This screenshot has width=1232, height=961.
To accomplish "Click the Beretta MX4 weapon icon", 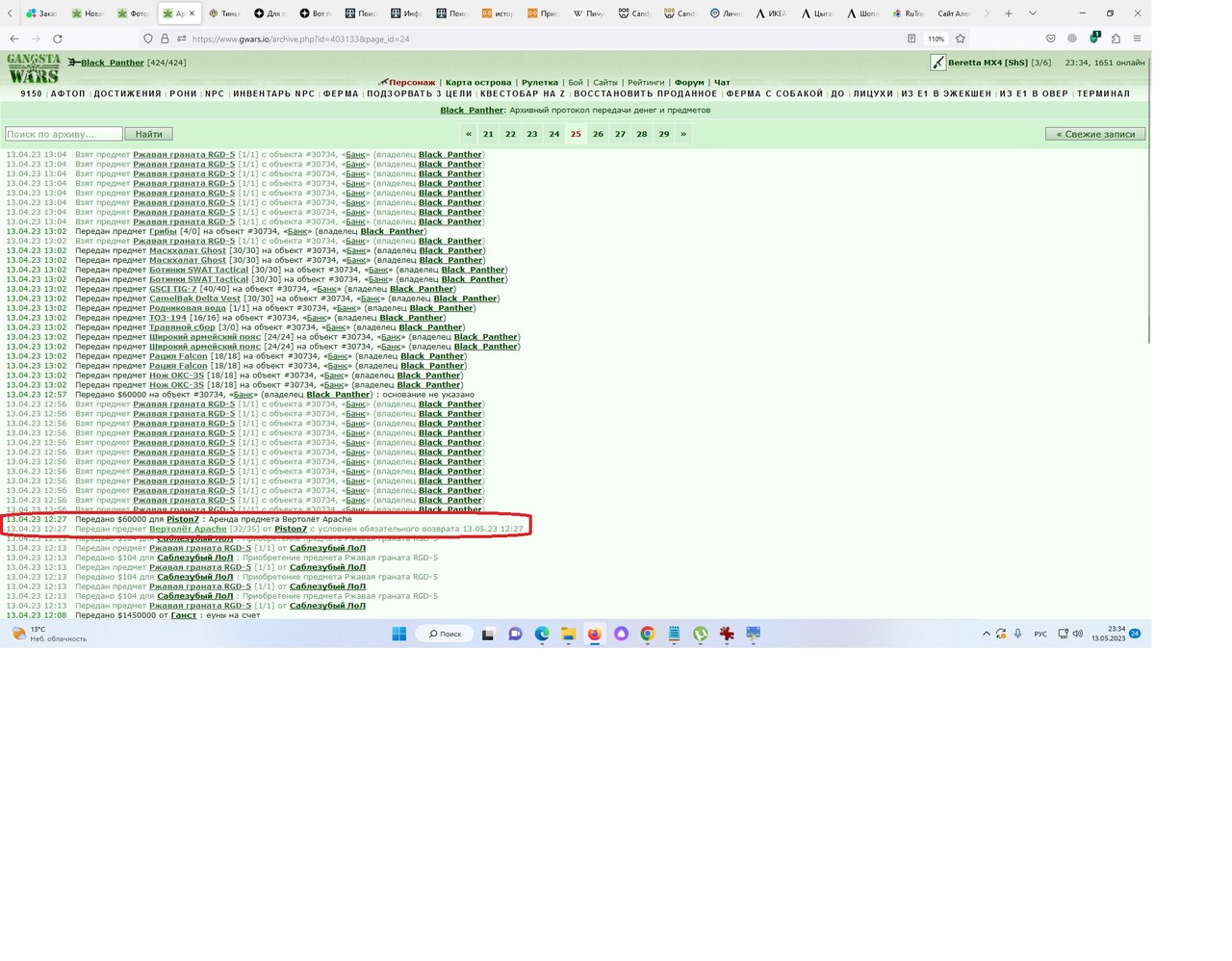I will [937, 63].
